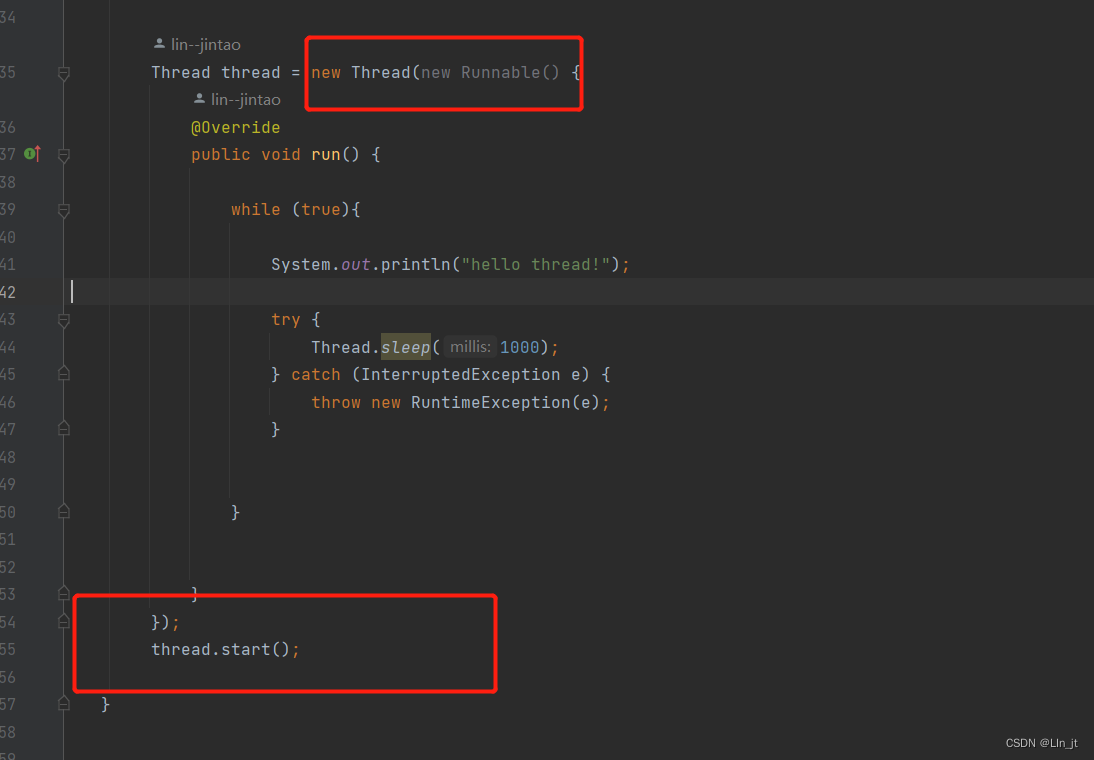Click line number 55 in gutter
The width and height of the screenshot is (1094, 760).
(8, 650)
